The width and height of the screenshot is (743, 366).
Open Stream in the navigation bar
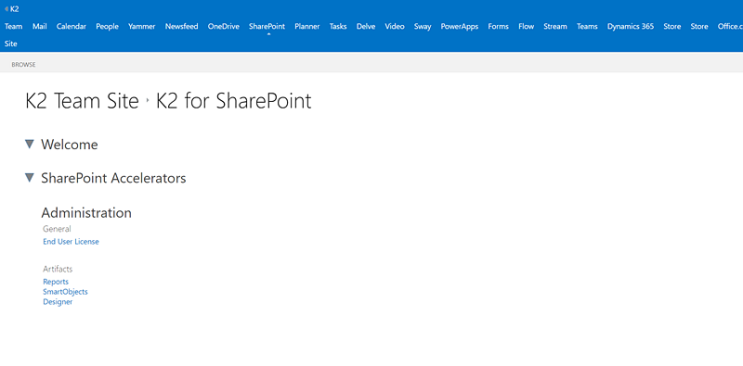click(555, 27)
